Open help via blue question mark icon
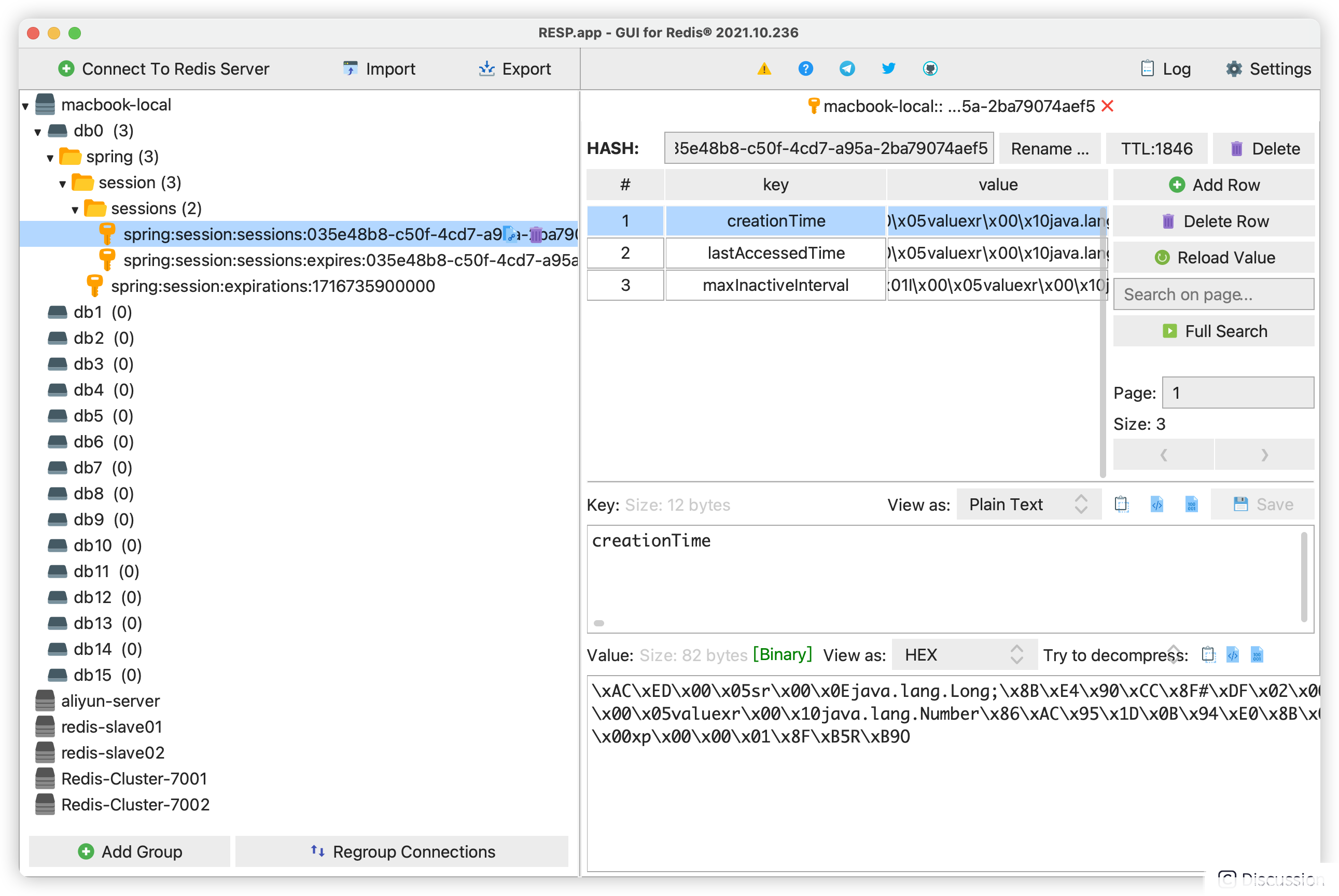The height and width of the screenshot is (896, 1339). tap(805, 69)
